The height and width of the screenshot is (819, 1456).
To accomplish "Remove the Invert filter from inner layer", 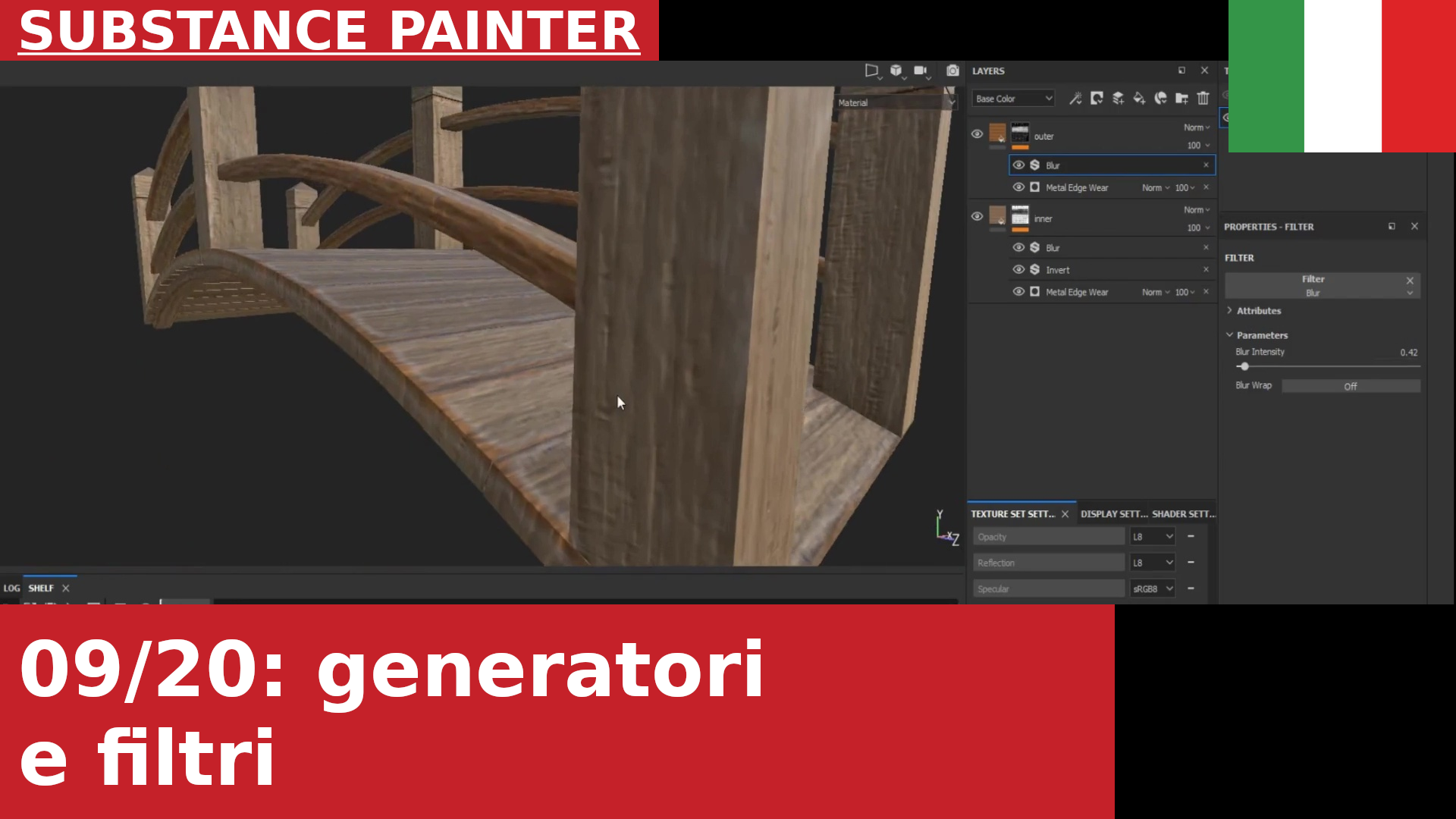I will [1206, 270].
